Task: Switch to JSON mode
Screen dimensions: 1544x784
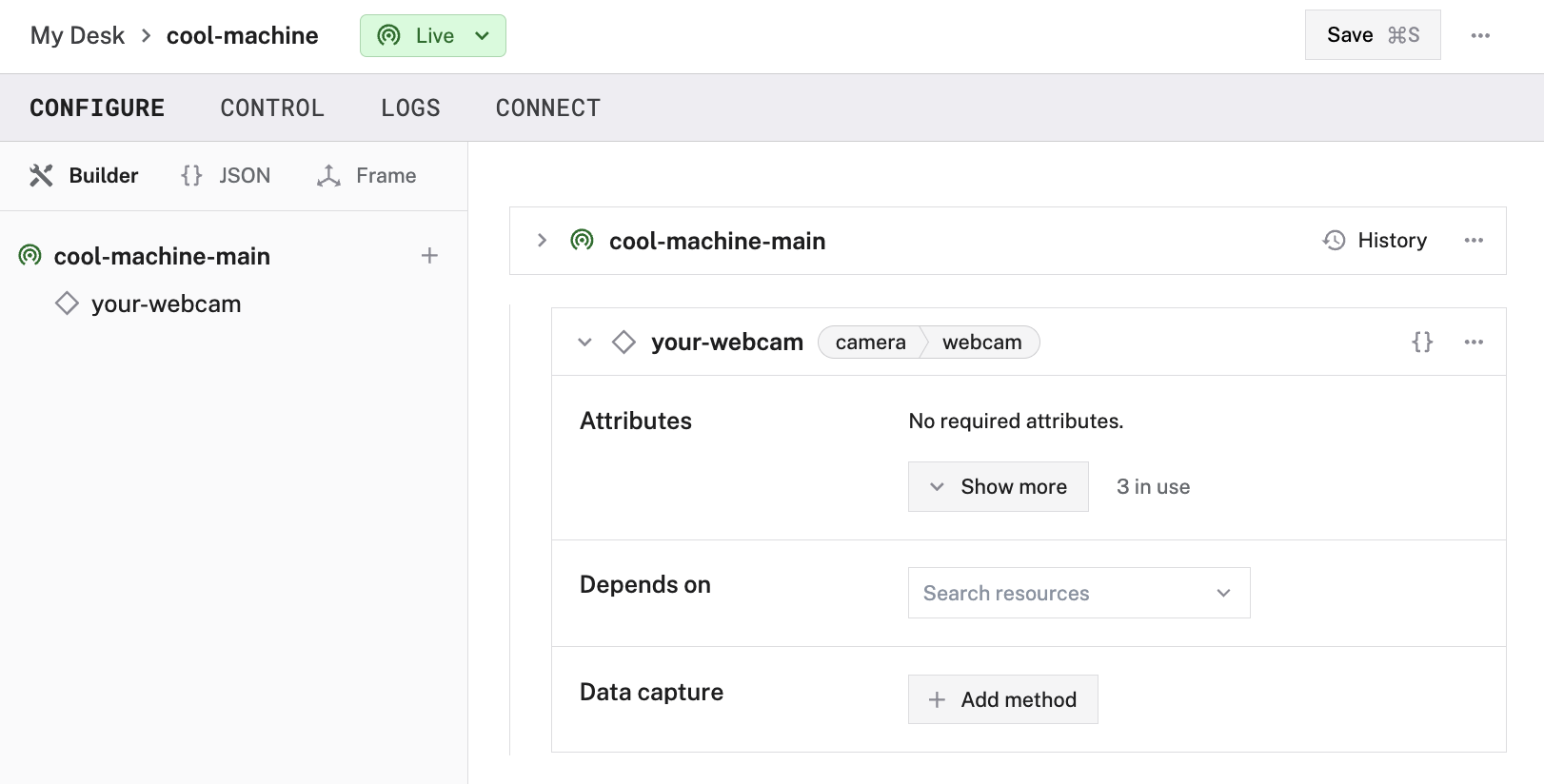Action: (226, 176)
